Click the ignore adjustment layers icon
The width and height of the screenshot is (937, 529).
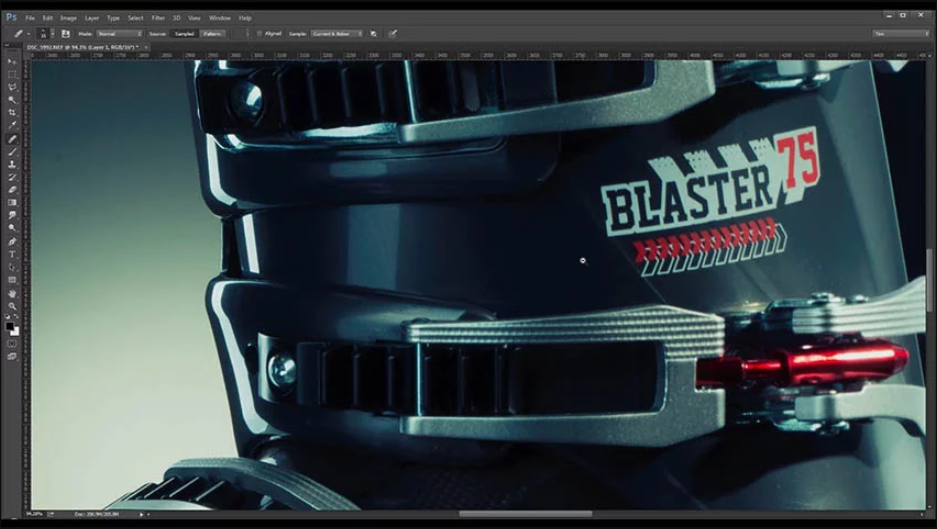pyautogui.click(x=373, y=34)
